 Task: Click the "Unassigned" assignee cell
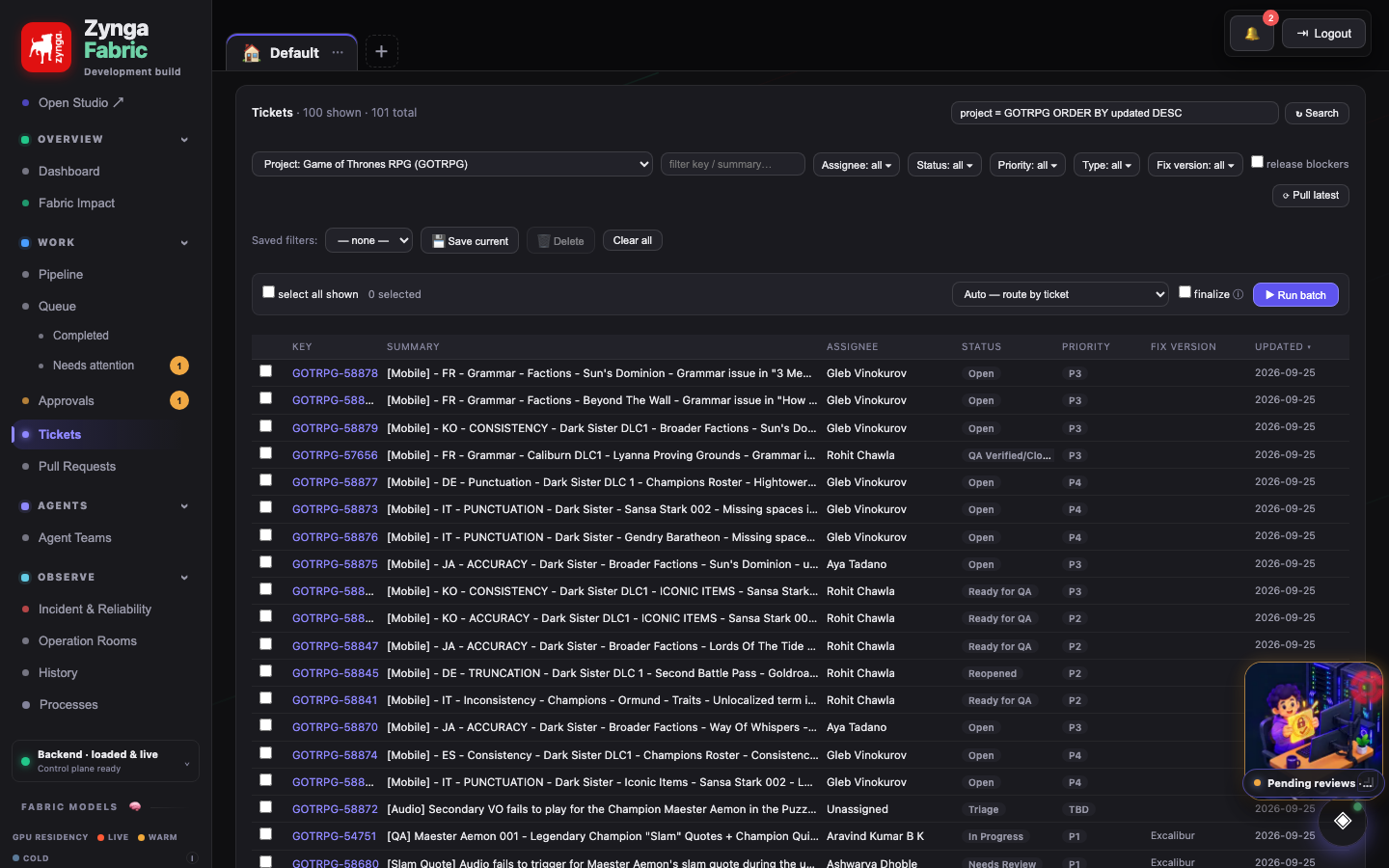click(858, 809)
